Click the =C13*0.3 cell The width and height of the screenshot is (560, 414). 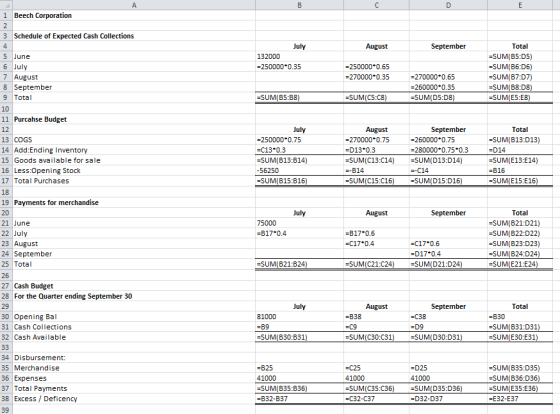tap(299, 150)
